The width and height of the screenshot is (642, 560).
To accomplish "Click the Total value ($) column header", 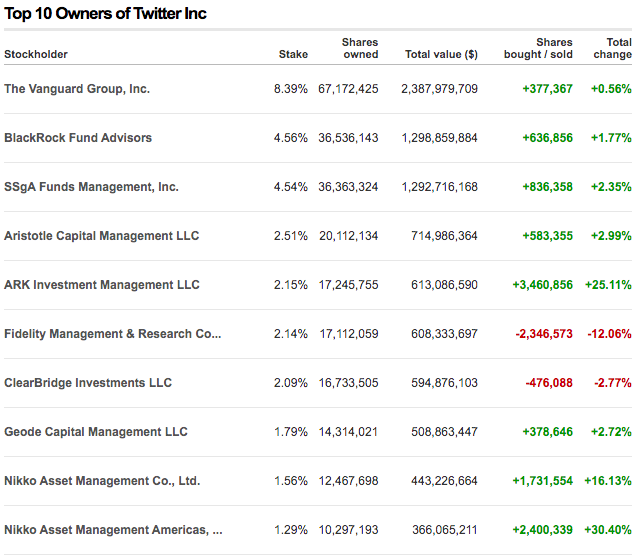I will point(441,54).
